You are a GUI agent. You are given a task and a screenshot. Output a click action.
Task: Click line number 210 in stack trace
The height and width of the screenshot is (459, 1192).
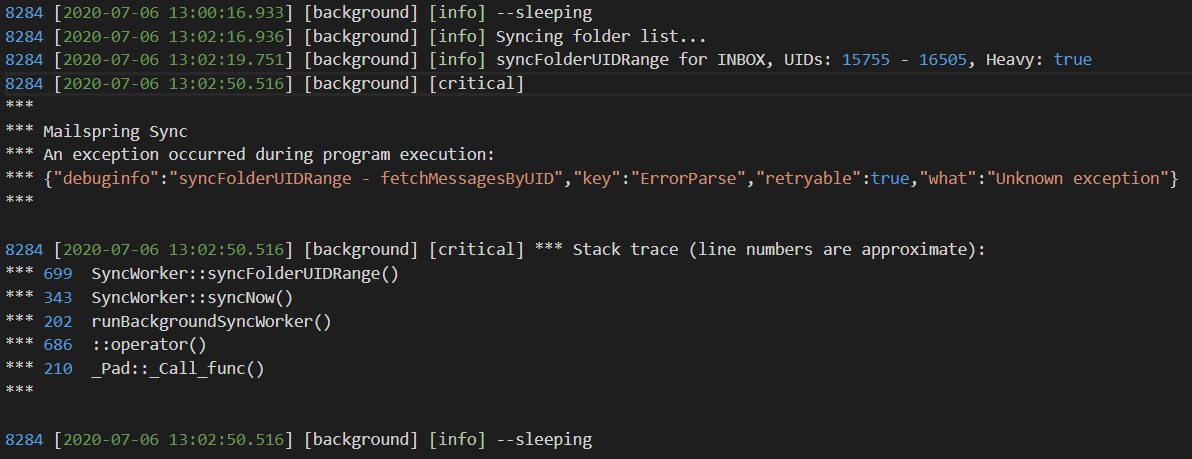coord(58,369)
